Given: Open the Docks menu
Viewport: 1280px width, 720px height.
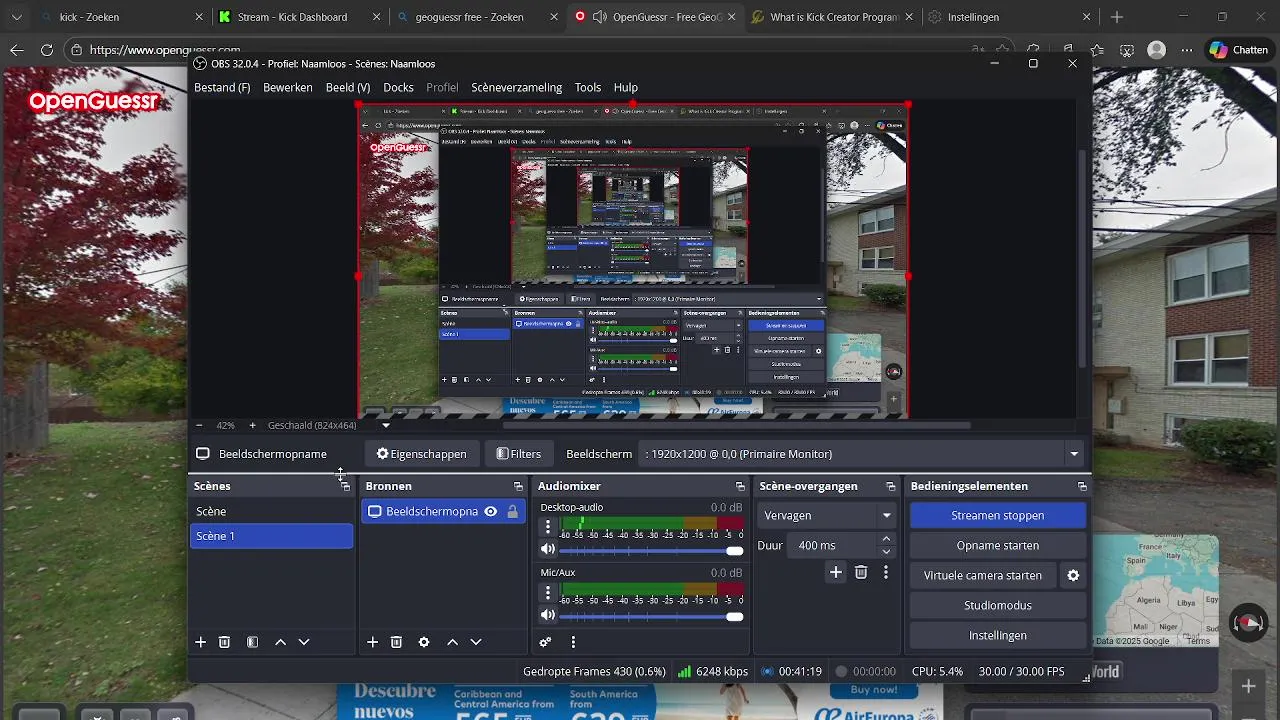Looking at the screenshot, I should [398, 87].
